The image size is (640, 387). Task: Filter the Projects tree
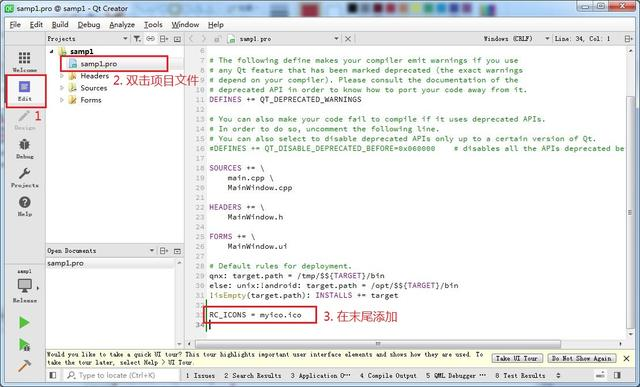coord(137,39)
